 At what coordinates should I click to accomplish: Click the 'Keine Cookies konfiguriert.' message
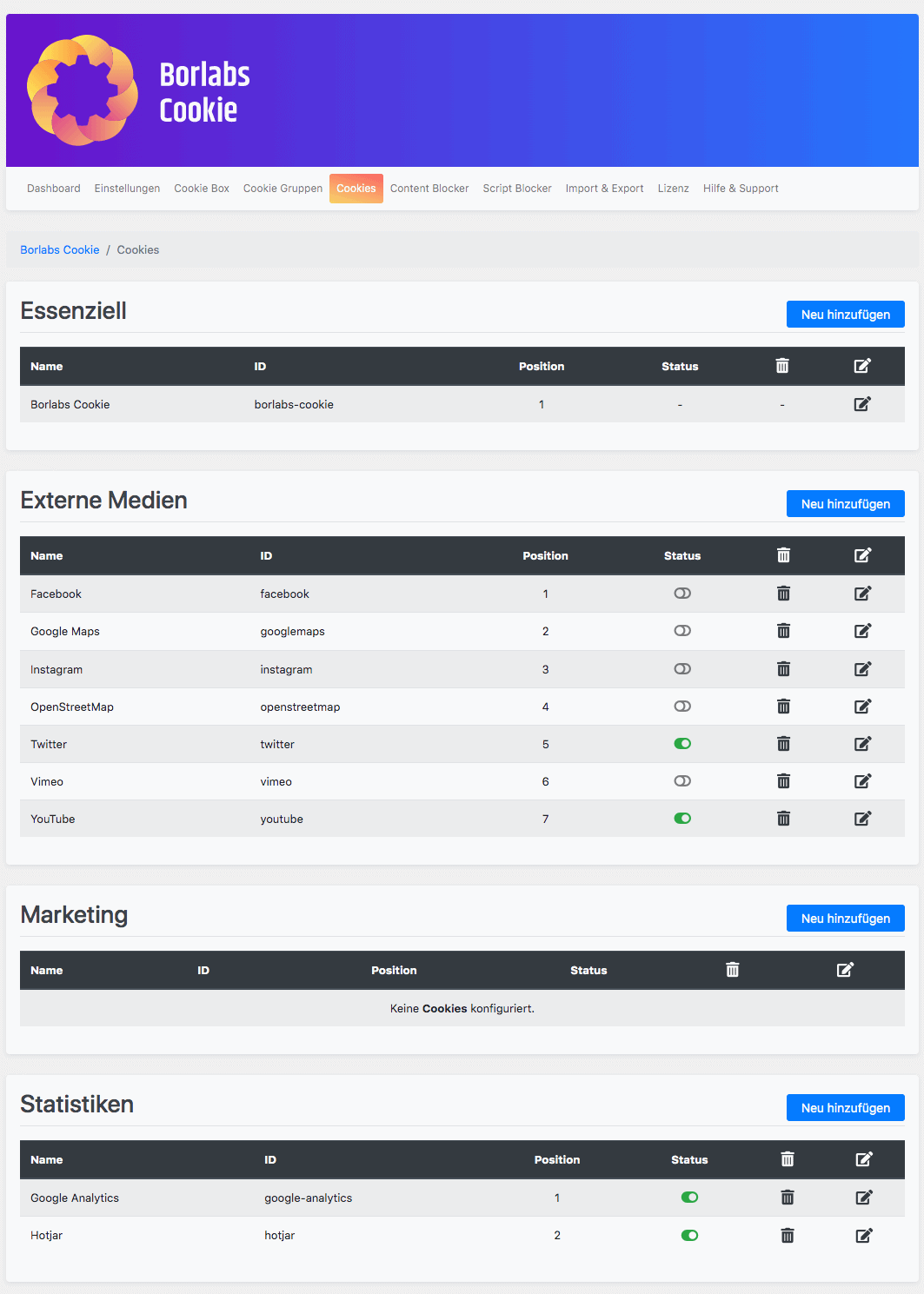click(462, 1009)
